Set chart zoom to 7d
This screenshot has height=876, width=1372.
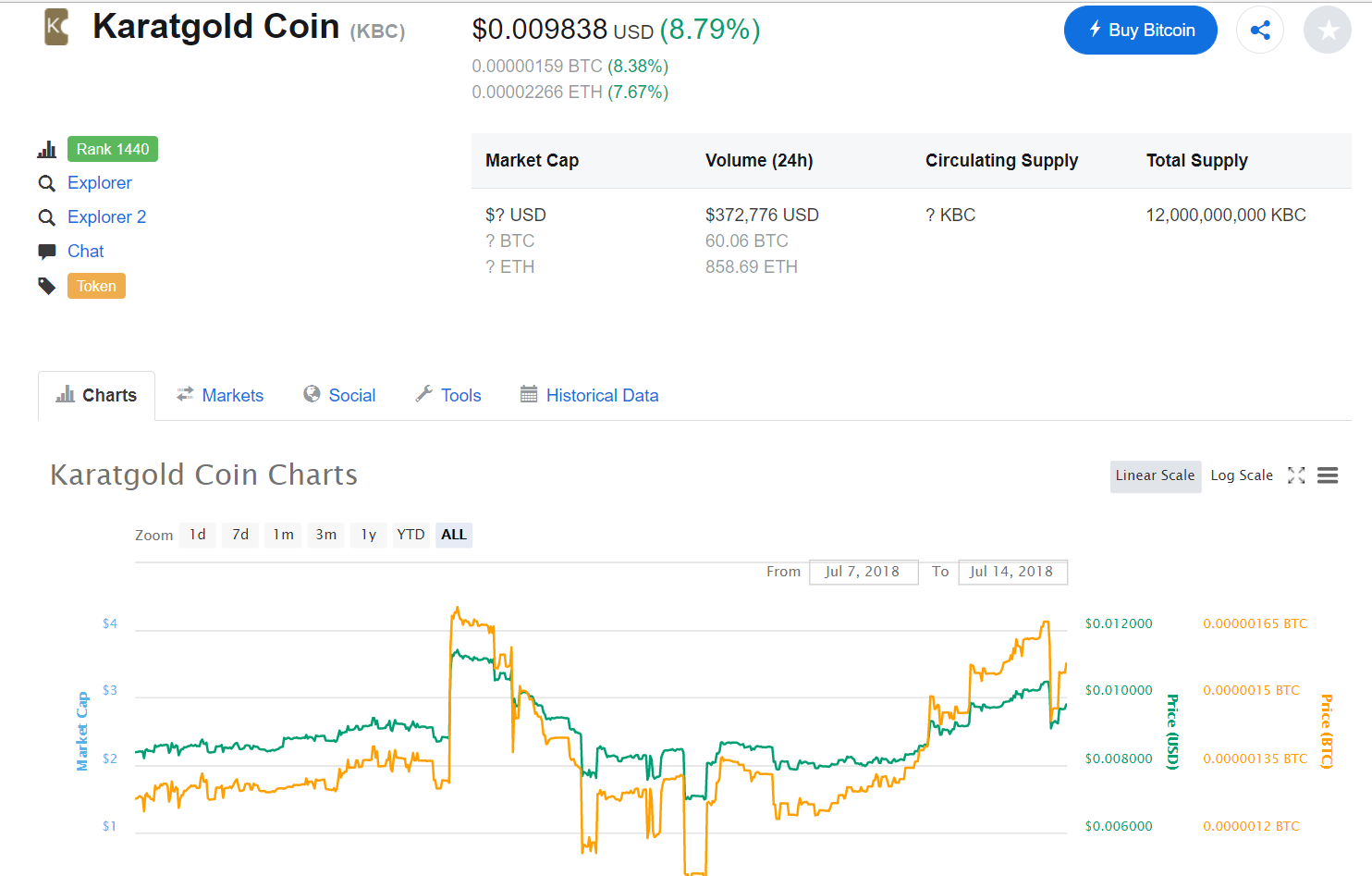240,535
